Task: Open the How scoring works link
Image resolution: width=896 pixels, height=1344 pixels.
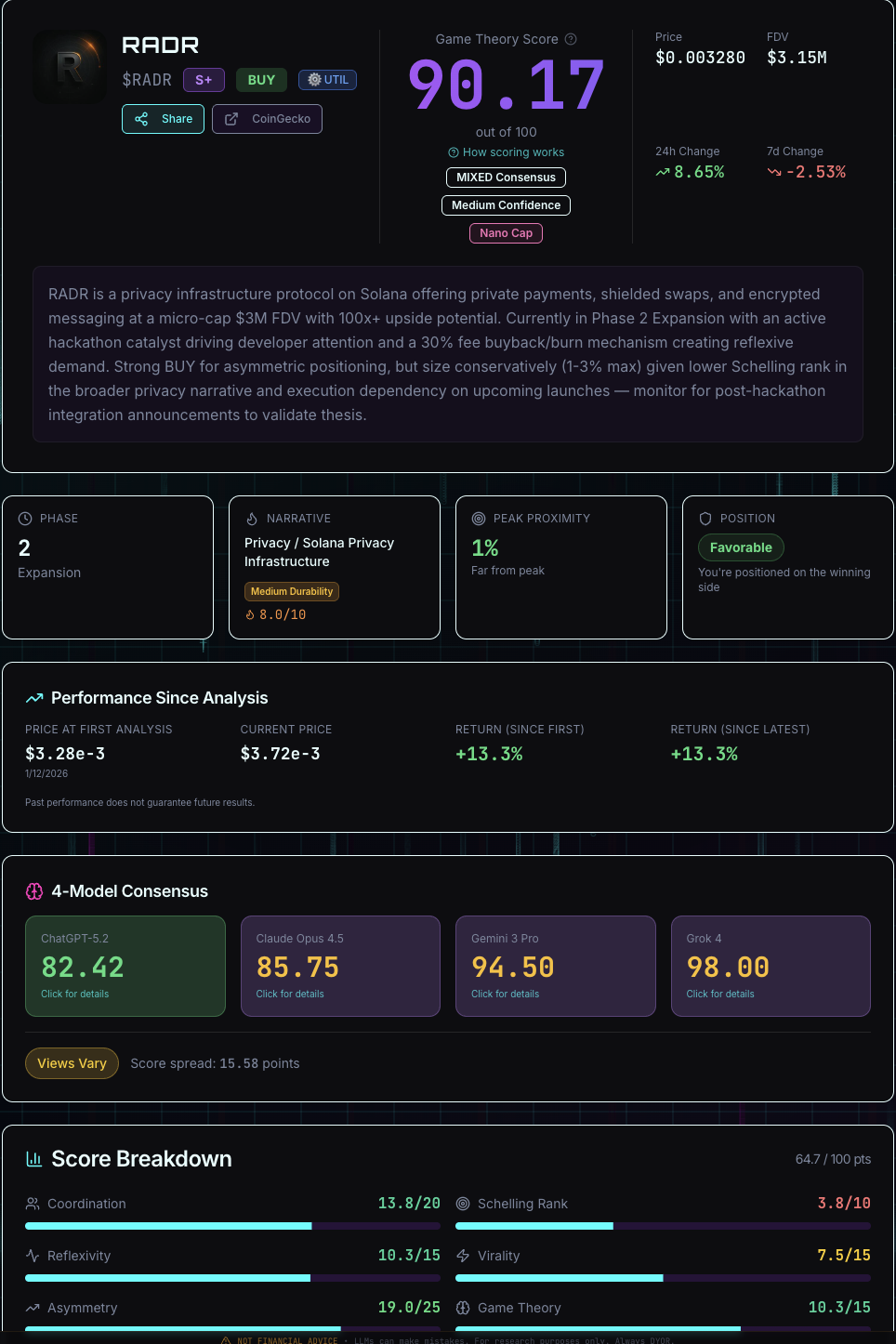Action: coord(506,152)
